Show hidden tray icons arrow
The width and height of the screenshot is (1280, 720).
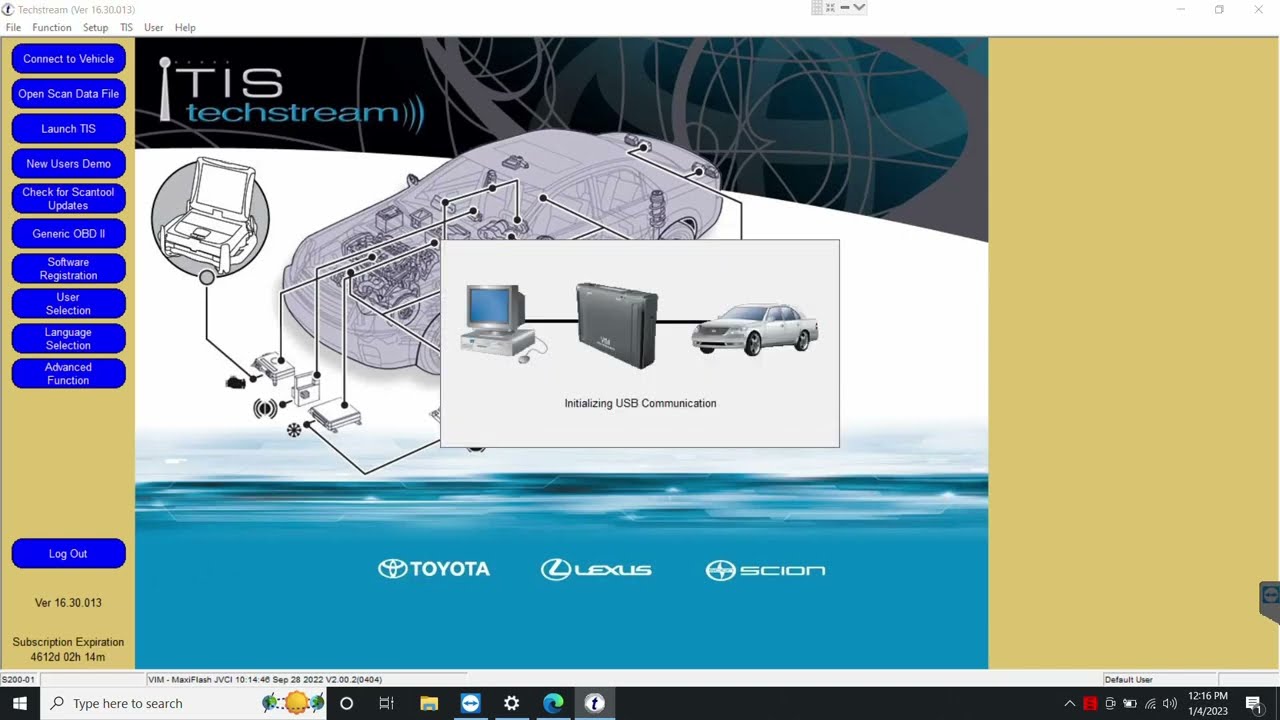coord(1069,703)
